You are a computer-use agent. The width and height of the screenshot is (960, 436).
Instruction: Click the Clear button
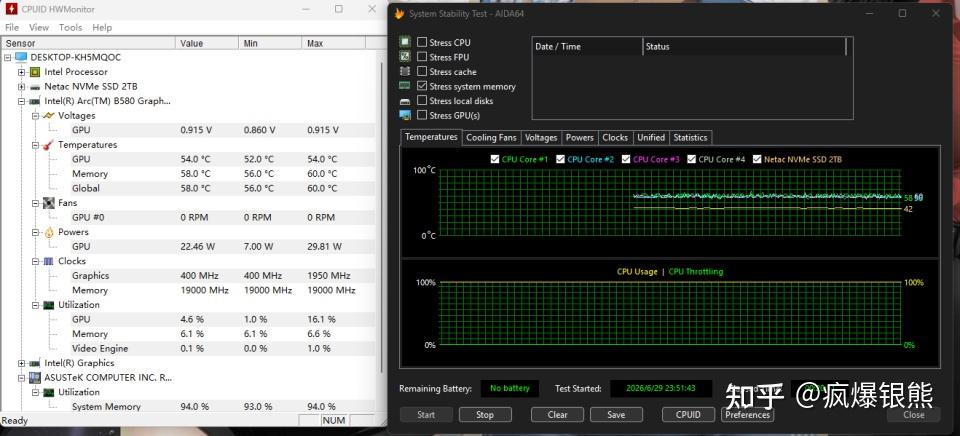click(558, 415)
